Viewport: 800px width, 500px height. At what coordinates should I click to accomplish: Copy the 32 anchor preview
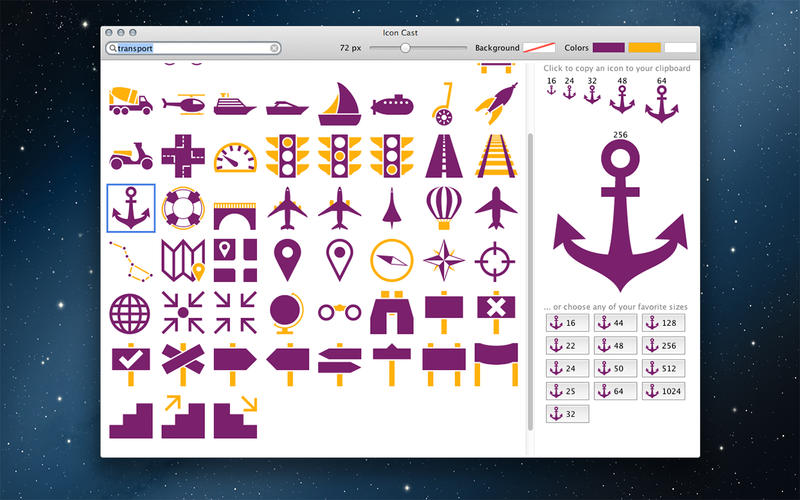pos(592,95)
